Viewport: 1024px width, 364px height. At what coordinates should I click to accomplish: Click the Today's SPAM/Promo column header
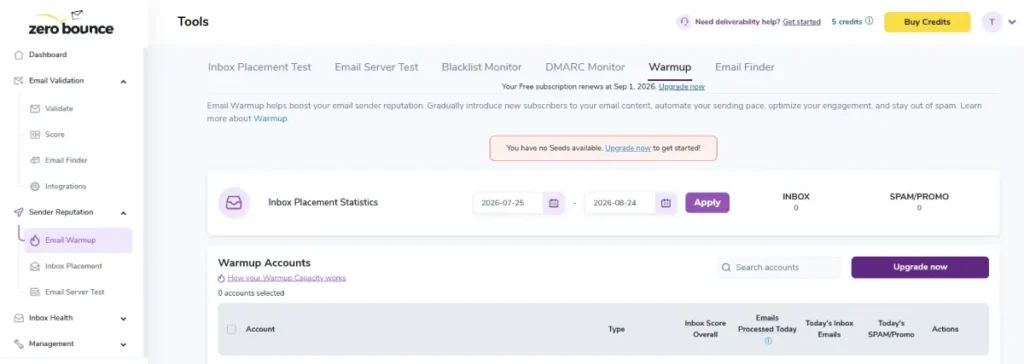click(x=891, y=329)
